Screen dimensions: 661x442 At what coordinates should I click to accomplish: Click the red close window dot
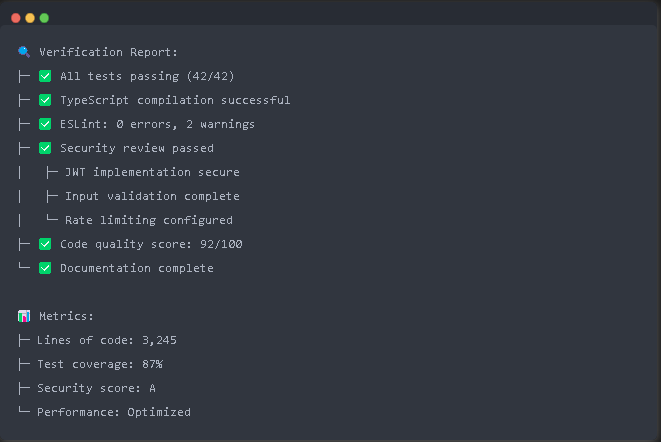pyautogui.click(x=16, y=18)
